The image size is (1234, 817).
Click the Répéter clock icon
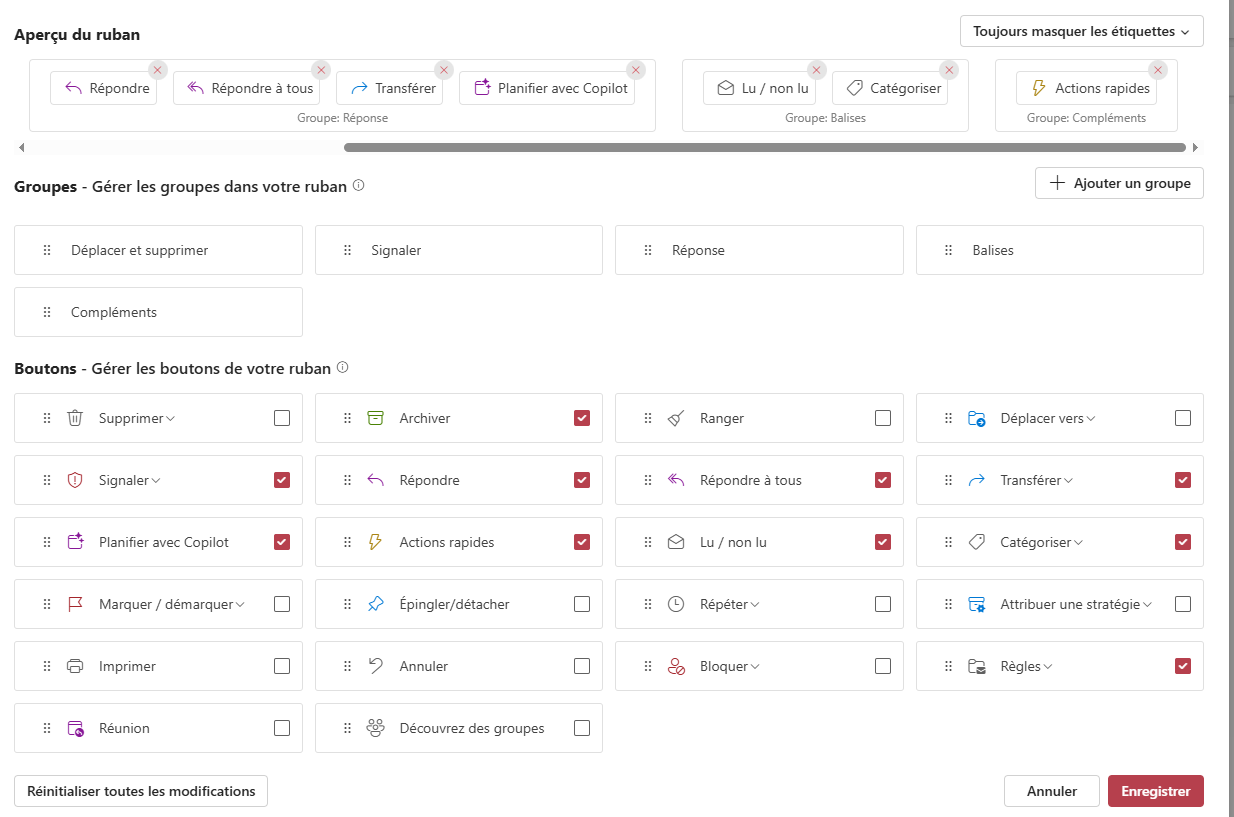click(676, 604)
